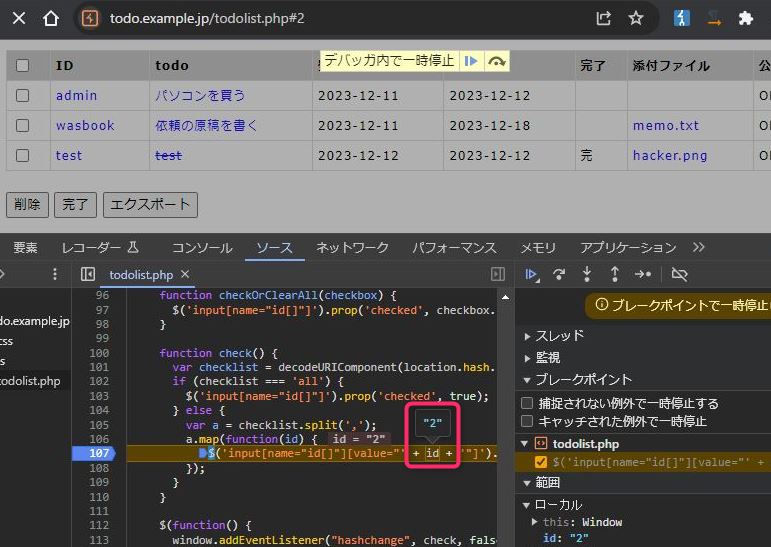771x547 pixels.
Task: Enable pause on uncaught exceptions
Action: tap(527, 403)
